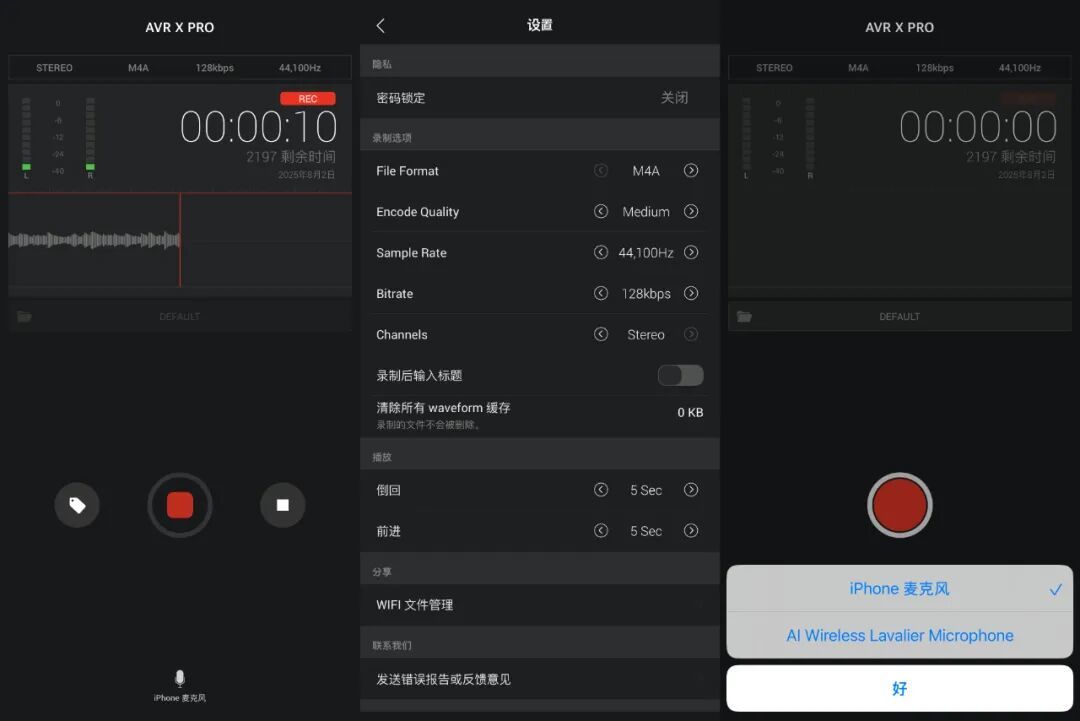1080x721 pixels.
Task: Select previous File Format option
Action: click(x=601, y=170)
